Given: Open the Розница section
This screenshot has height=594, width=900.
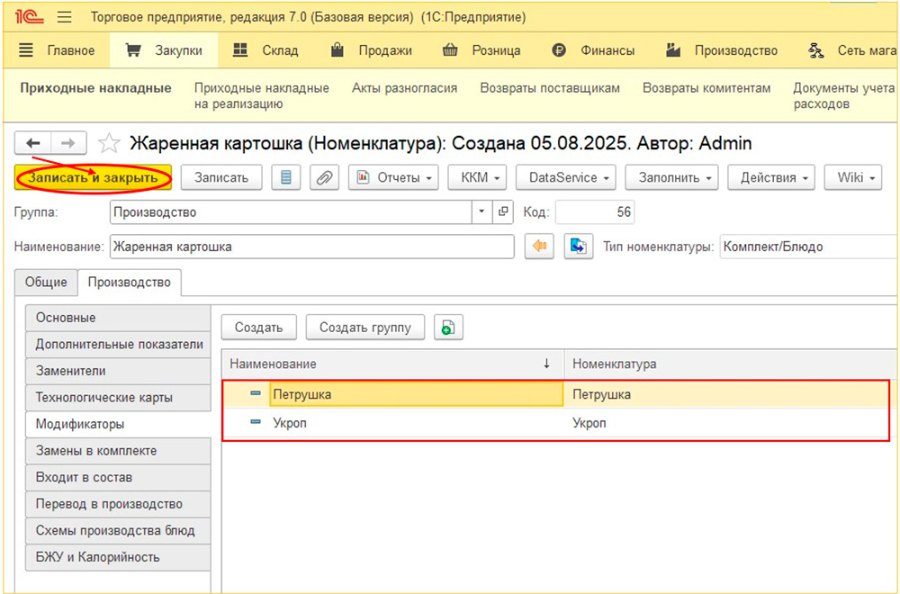Looking at the screenshot, I should pyautogui.click(x=482, y=51).
